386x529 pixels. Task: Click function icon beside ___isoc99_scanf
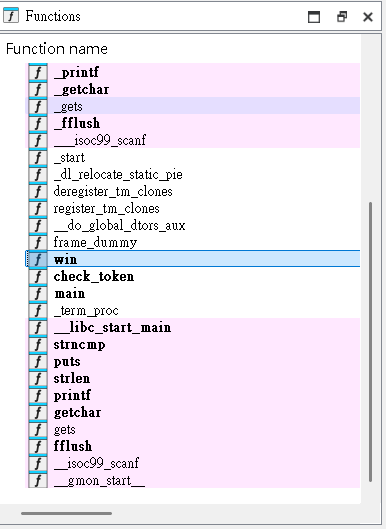tap(38, 140)
